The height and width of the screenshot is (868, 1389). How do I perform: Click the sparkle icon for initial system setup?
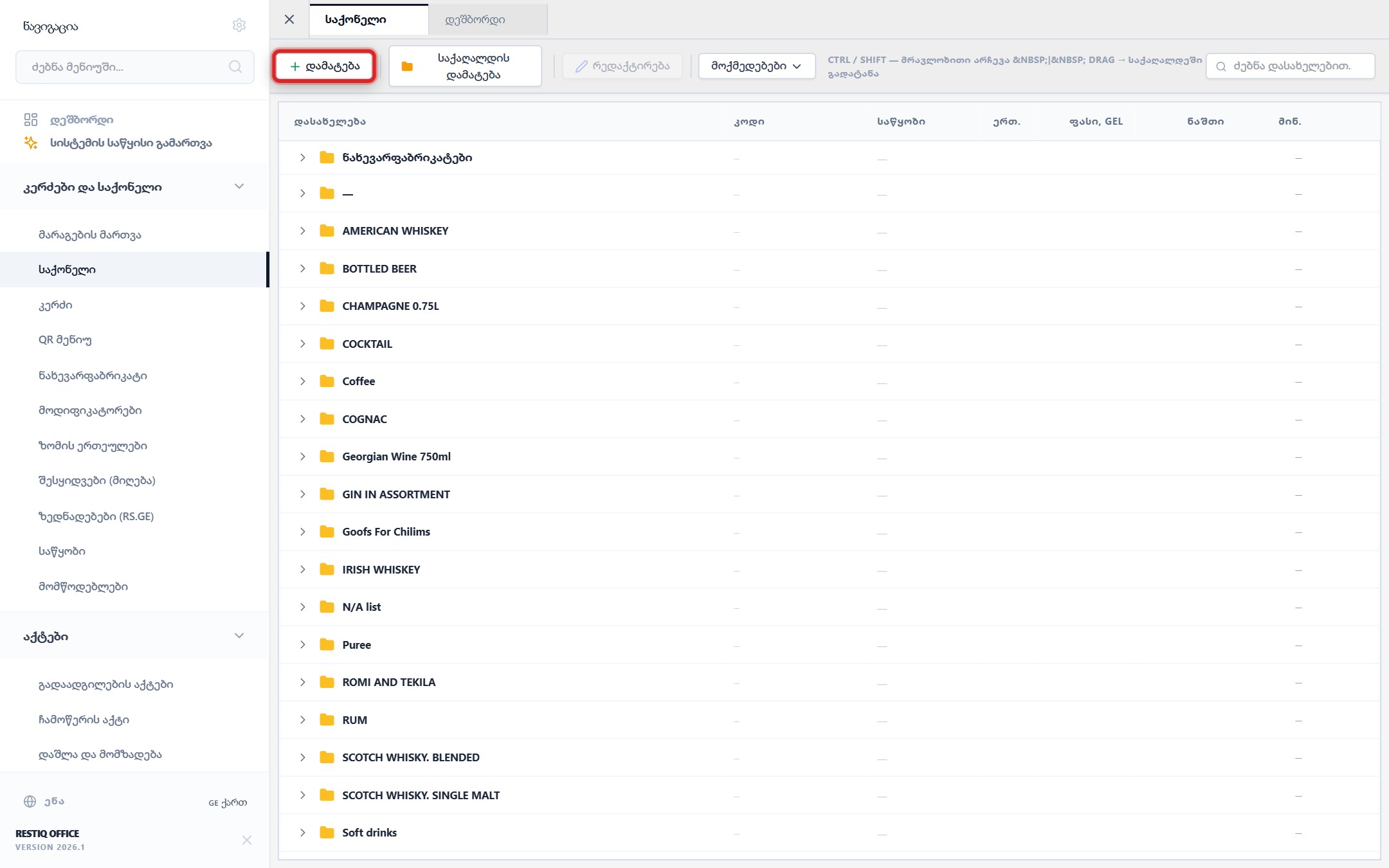pos(31,143)
